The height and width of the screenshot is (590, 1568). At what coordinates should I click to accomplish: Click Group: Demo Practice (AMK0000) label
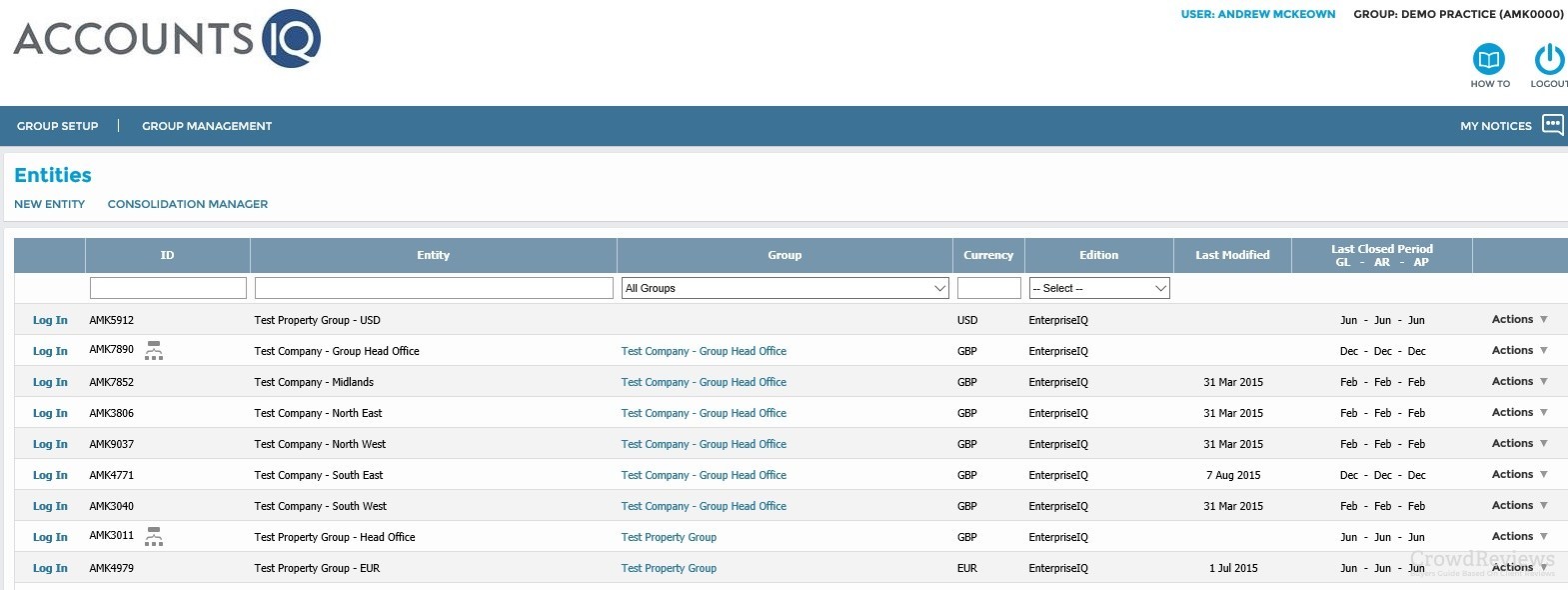tap(1458, 14)
